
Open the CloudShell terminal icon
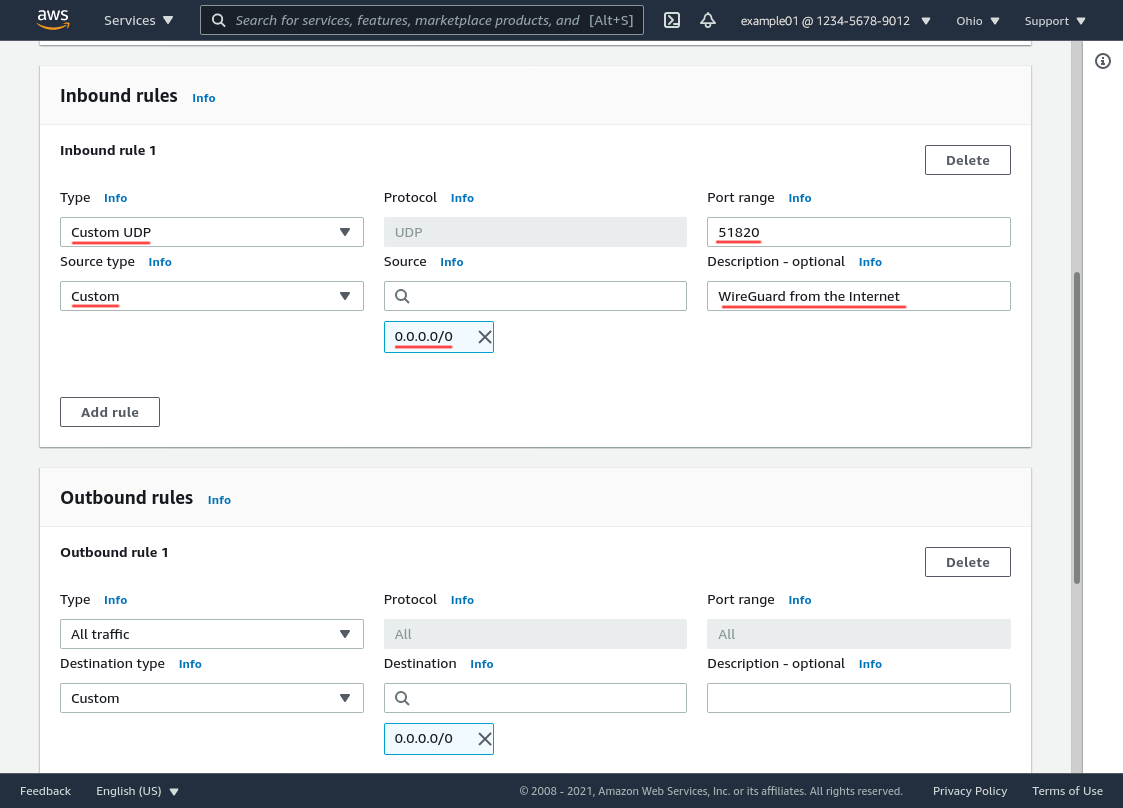tap(672, 20)
